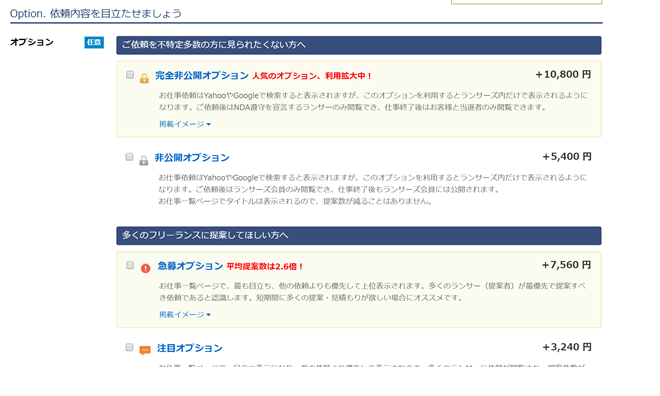Expand 掲載イメージ under 完全非公開オプション
The width and height of the screenshot is (660, 396).
pos(185,124)
